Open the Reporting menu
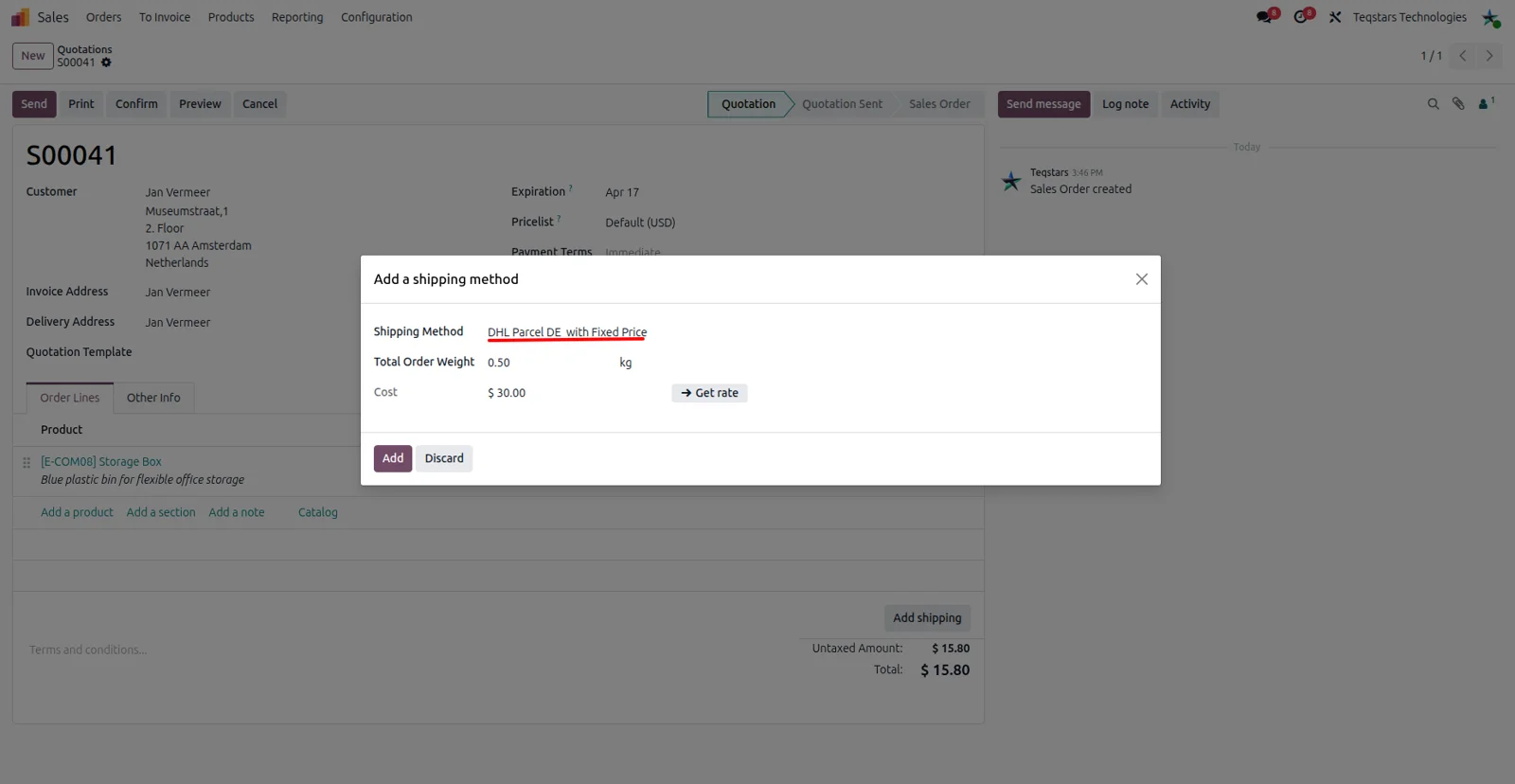 coord(297,17)
